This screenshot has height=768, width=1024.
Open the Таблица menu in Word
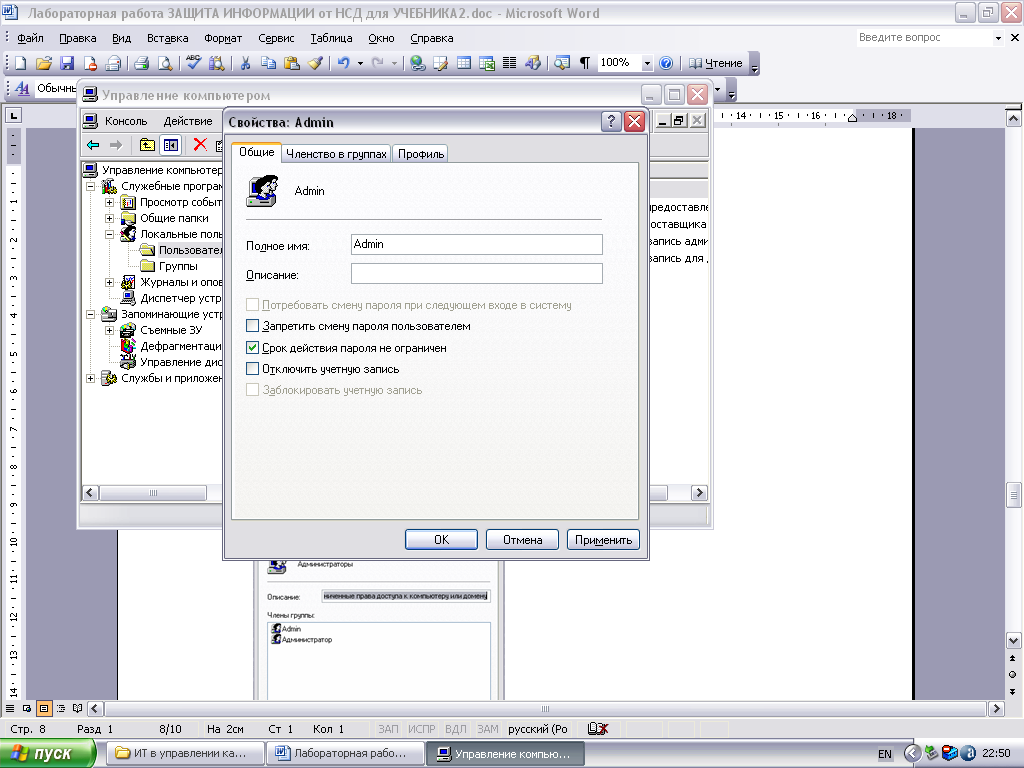click(331, 38)
